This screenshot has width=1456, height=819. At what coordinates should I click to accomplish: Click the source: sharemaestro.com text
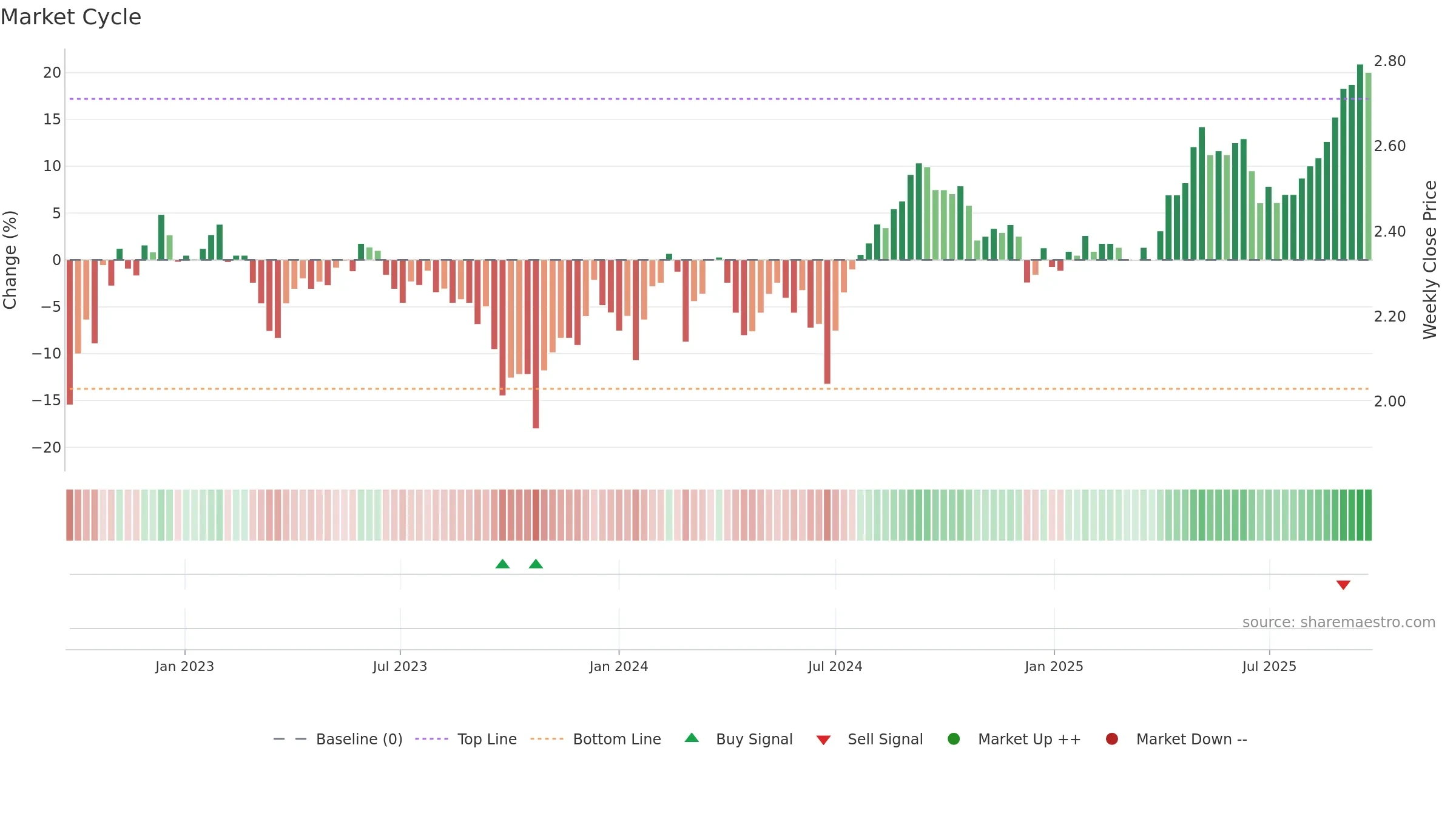tap(1339, 622)
